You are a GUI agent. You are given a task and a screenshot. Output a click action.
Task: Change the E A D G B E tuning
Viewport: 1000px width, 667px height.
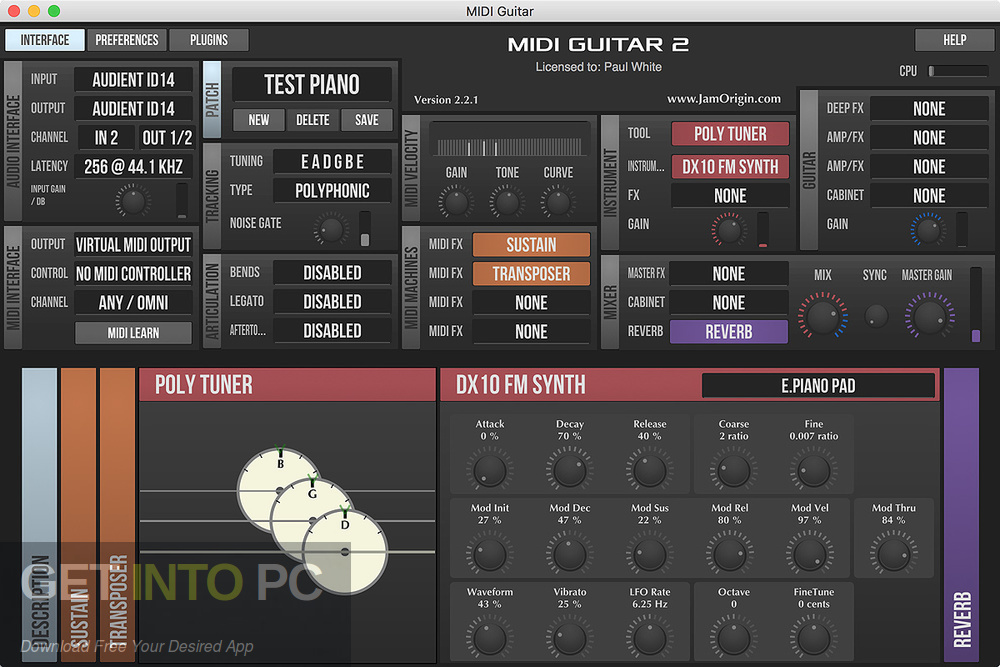332,162
